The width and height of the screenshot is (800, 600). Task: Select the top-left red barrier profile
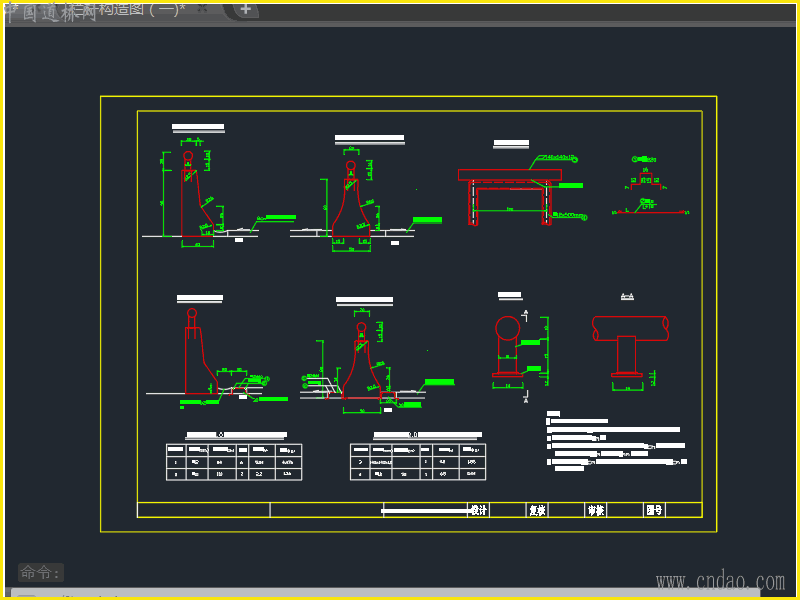tap(197, 195)
